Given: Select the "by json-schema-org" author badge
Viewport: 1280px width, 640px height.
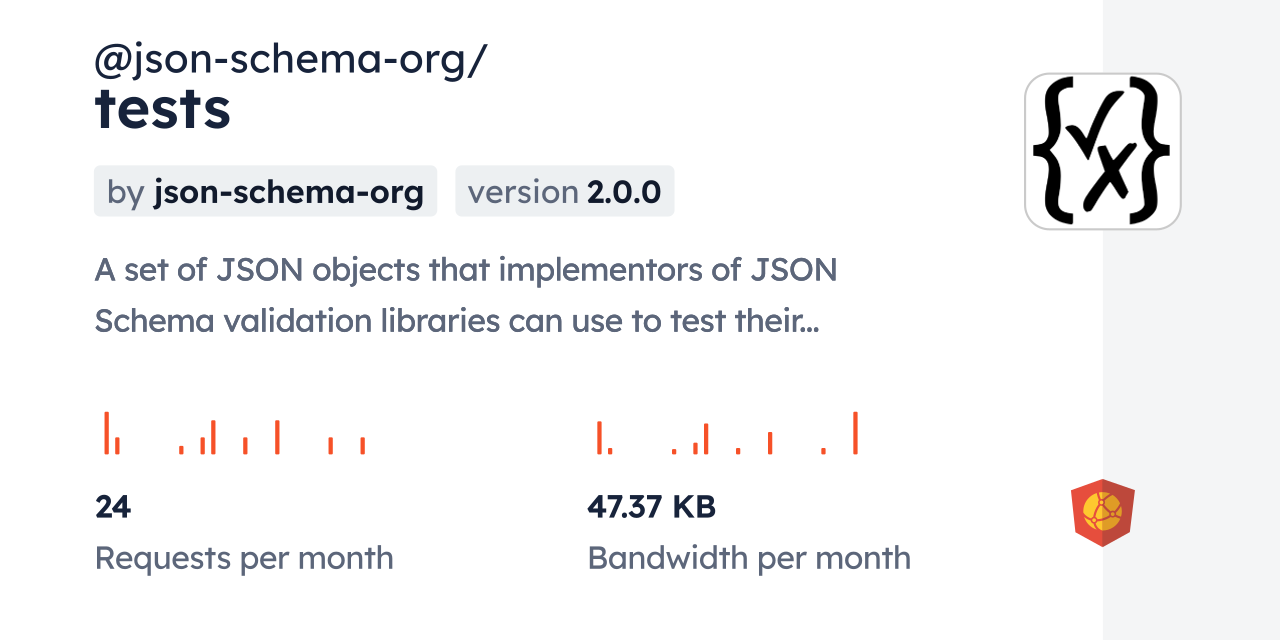Looking at the screenshot, I should pos(265,191).
